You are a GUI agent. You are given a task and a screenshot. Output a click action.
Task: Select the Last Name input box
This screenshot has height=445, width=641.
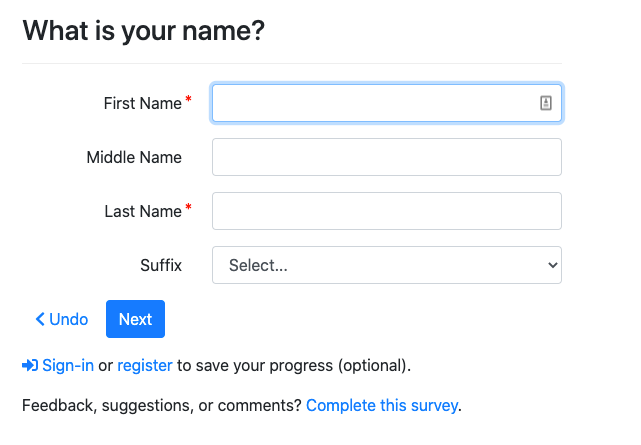click(x=386, y=211)
